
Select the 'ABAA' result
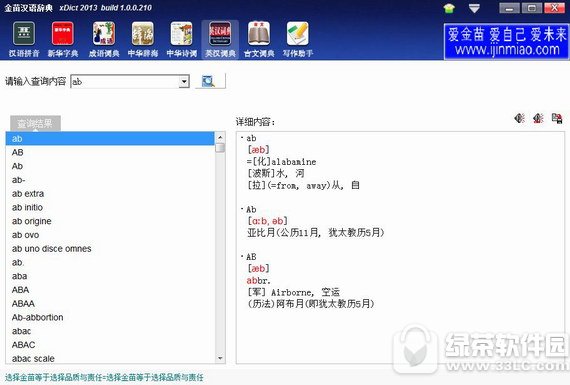point(110,304)
